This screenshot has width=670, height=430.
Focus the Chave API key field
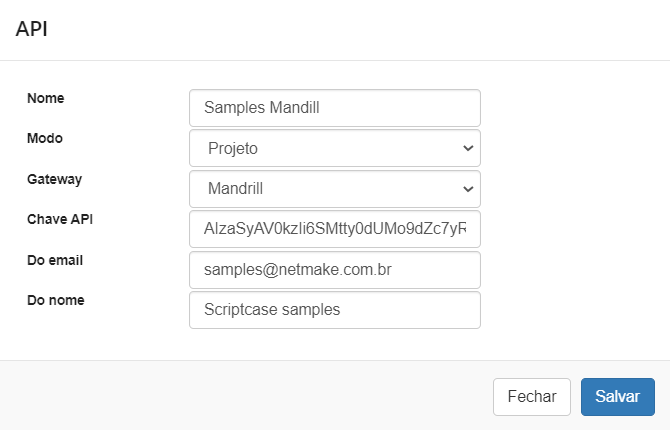point(334,228)
